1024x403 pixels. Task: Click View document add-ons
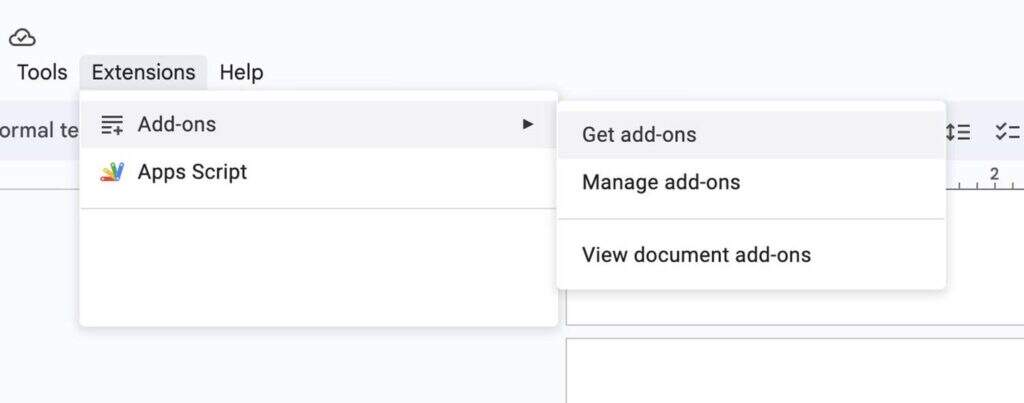696,255
